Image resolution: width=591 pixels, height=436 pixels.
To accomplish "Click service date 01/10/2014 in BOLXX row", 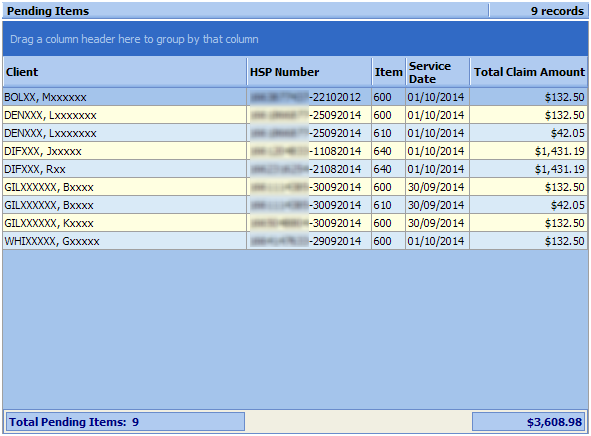I will [x=438, y=97].
